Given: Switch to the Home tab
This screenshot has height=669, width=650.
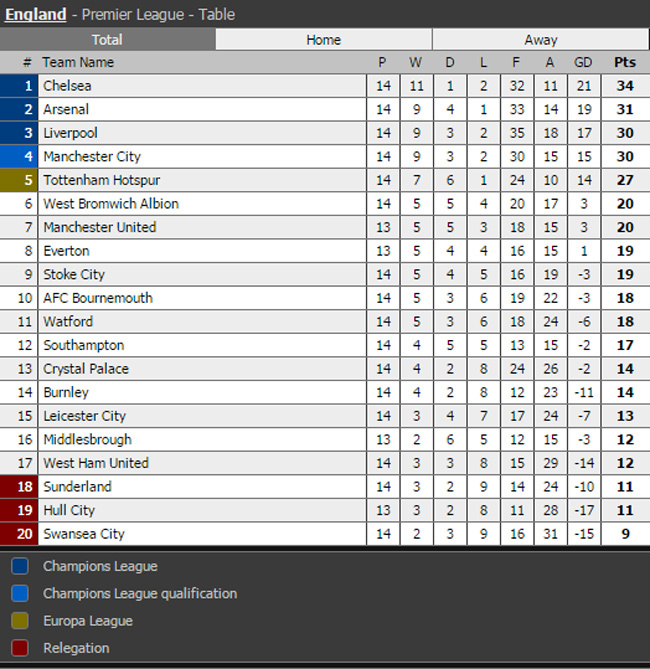Looking at the screenshot, I should tap(323, 40).
